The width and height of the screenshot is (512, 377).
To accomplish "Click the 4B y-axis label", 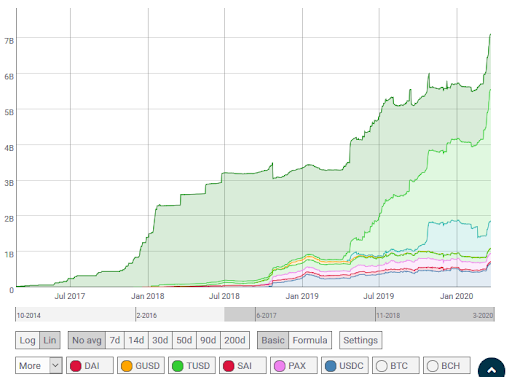I will [x=9, y=148].
